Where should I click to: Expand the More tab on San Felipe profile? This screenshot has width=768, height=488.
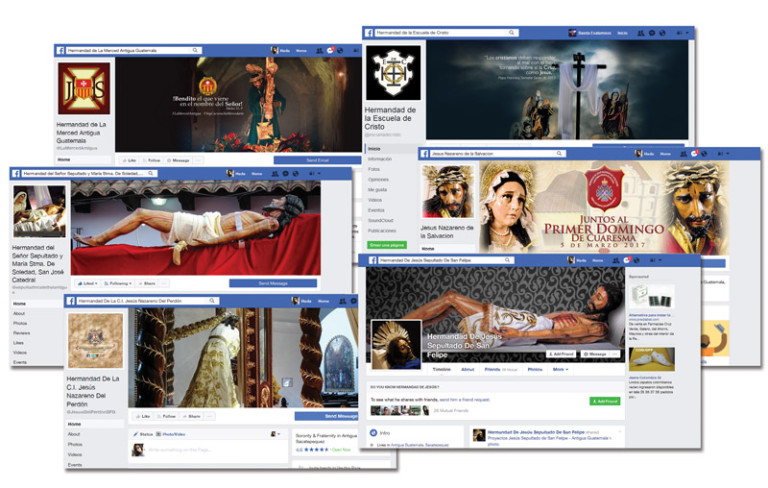(x=560, y=369)
